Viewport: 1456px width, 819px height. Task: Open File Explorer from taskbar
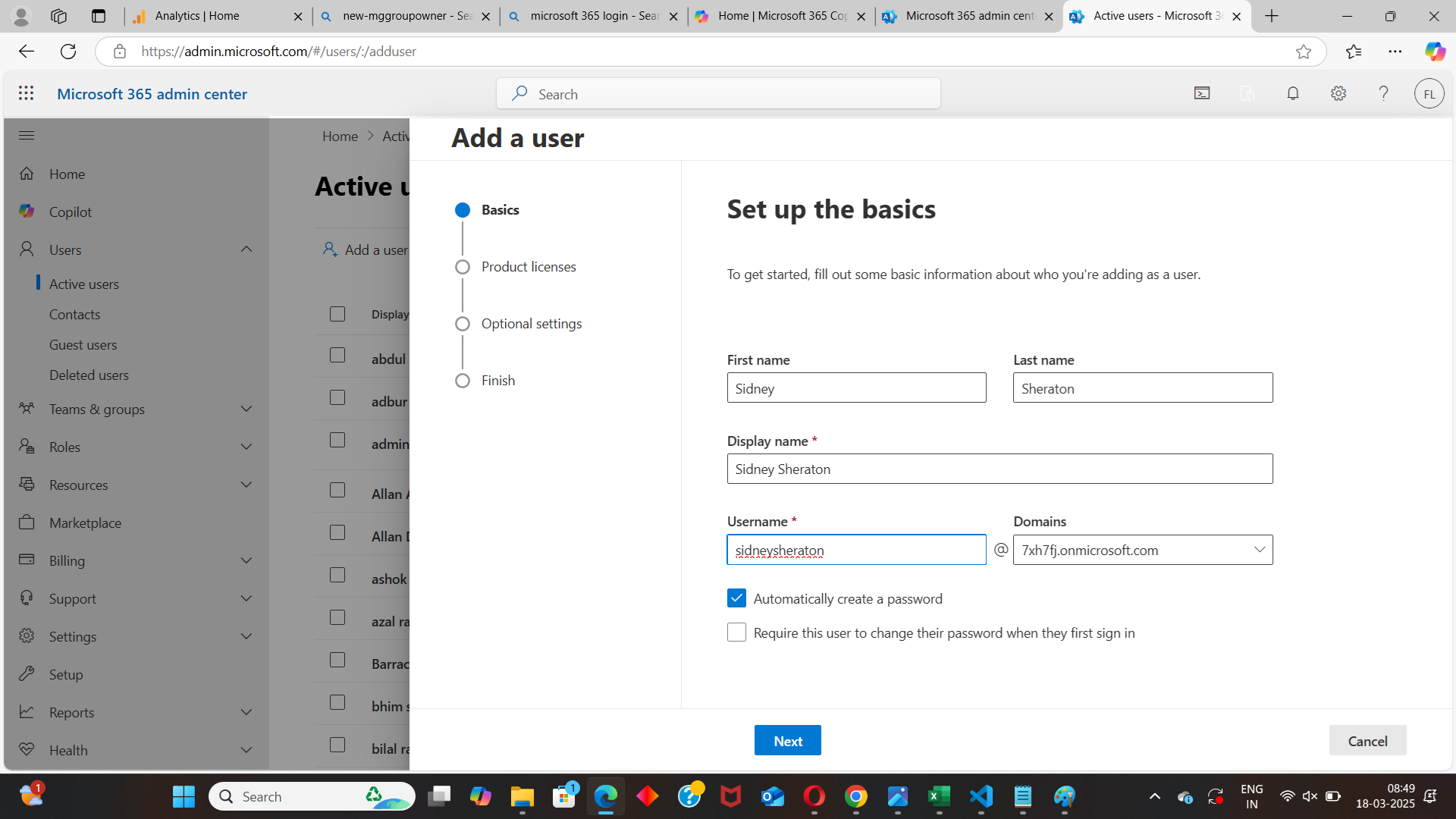[x=522, y=796]
